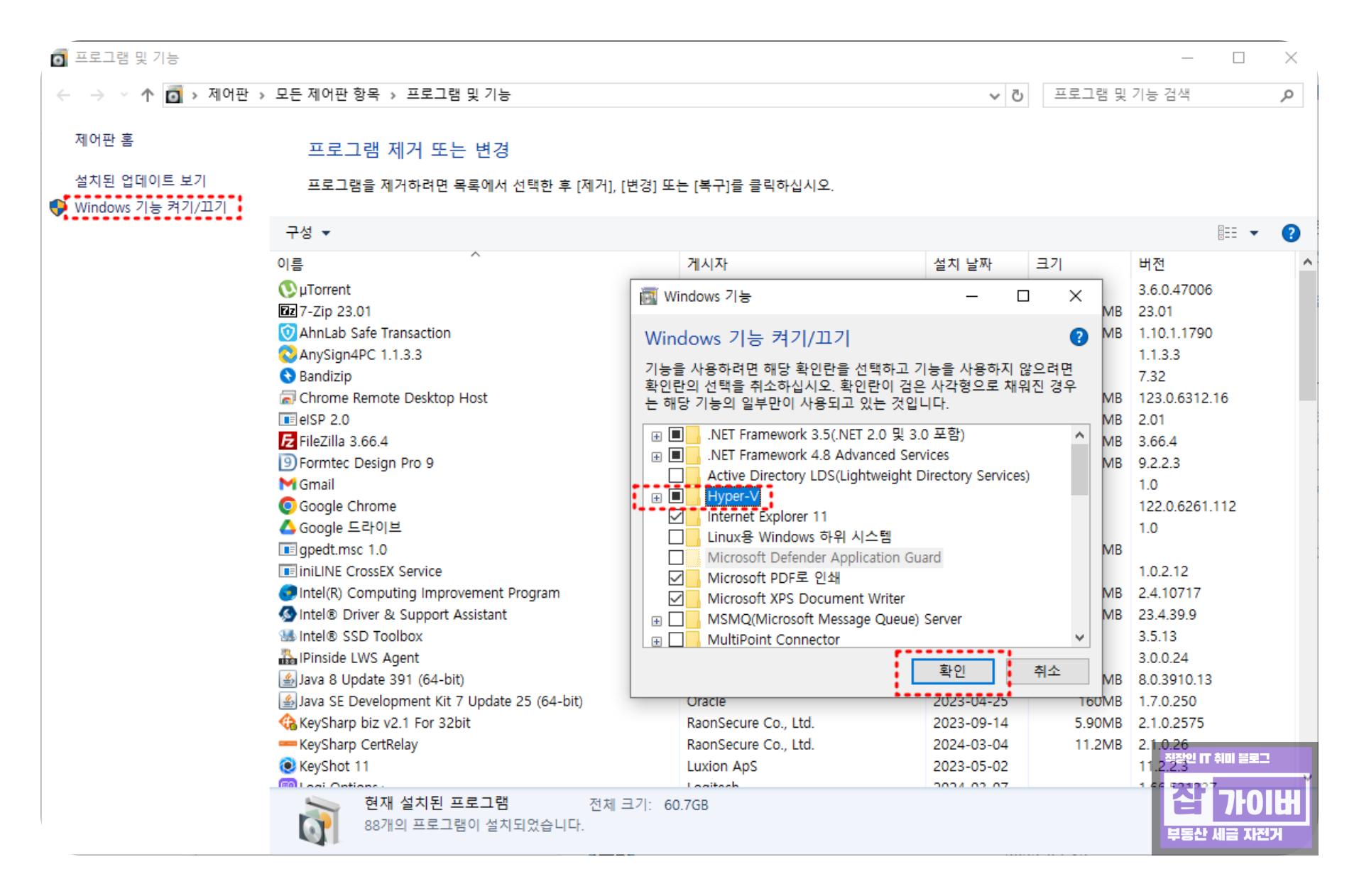The width and height of the screenshot is (1359, 896).
Task: Uncheck Internet Explorer 11
Action: pyautogui.click(x=676, y=517)
